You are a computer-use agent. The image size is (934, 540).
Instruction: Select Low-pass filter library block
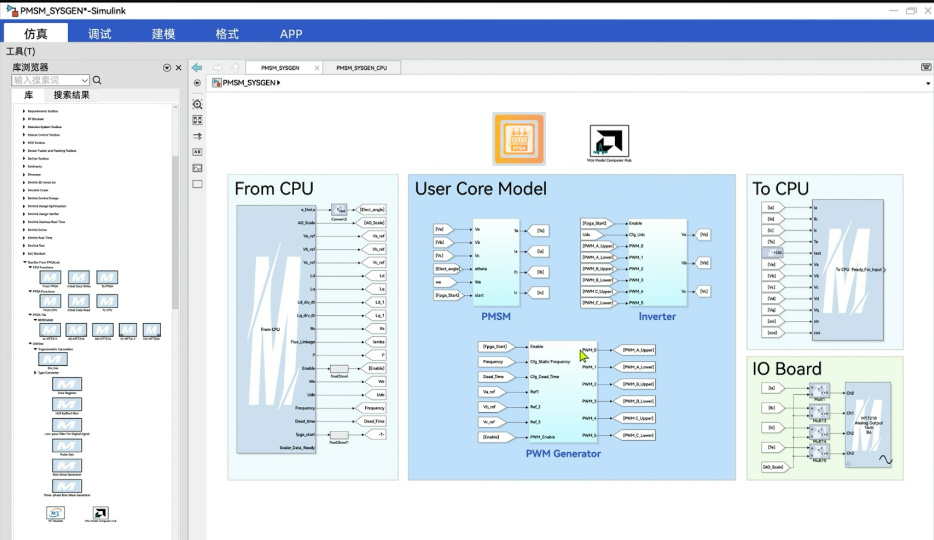point(67,425)
